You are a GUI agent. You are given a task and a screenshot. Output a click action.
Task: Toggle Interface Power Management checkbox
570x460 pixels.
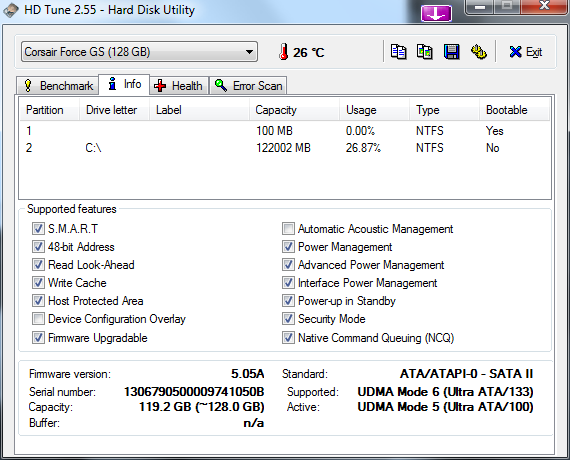288,283
